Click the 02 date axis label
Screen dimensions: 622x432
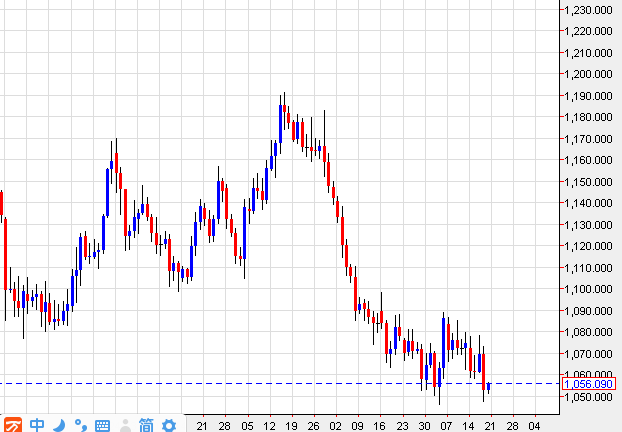[336, 426]
